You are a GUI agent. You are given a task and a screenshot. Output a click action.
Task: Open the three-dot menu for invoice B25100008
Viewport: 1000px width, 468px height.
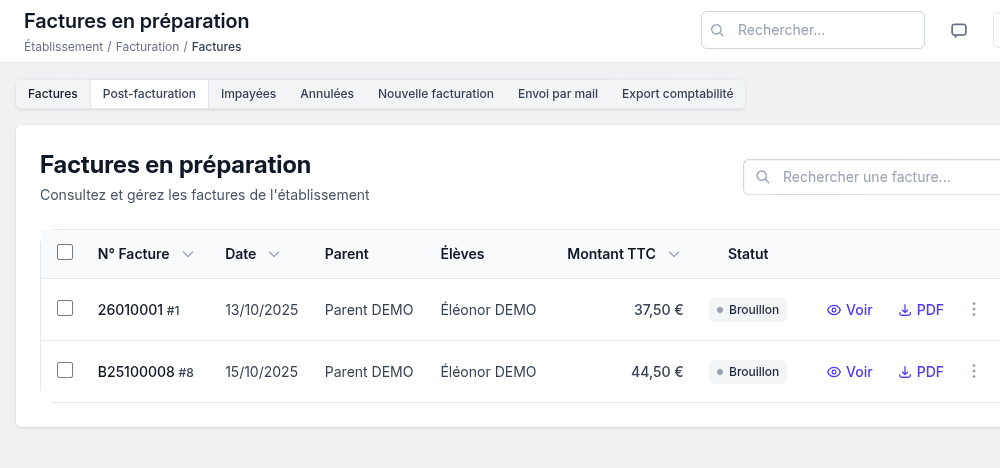coord(974,372)
